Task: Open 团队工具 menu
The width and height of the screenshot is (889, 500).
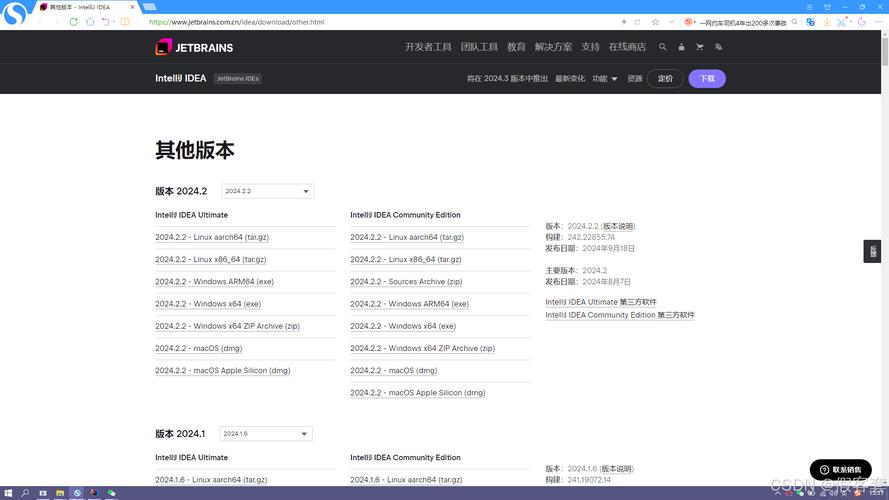Action: (479, 47)
